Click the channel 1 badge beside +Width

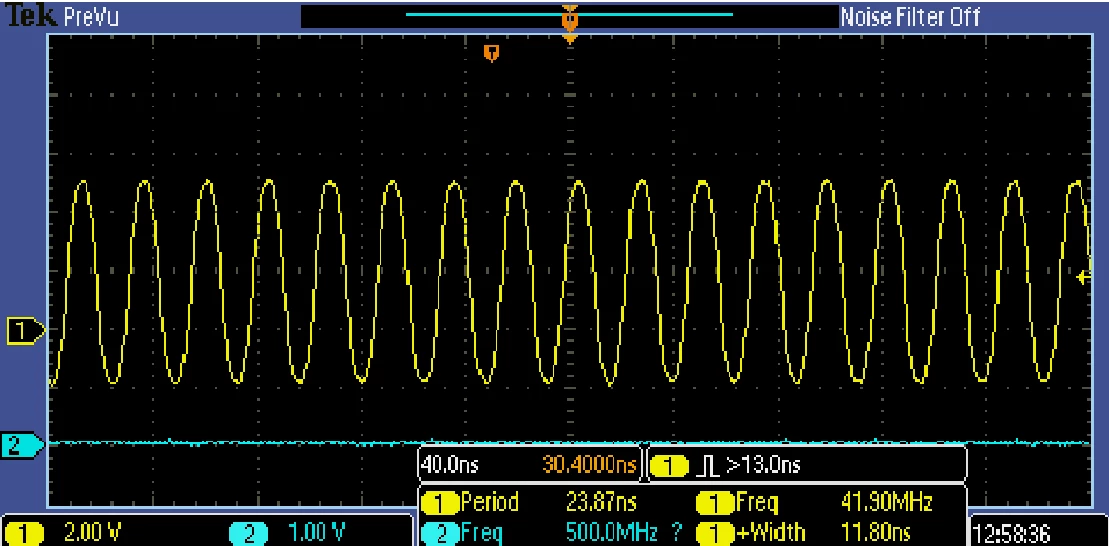coord(716,533)
